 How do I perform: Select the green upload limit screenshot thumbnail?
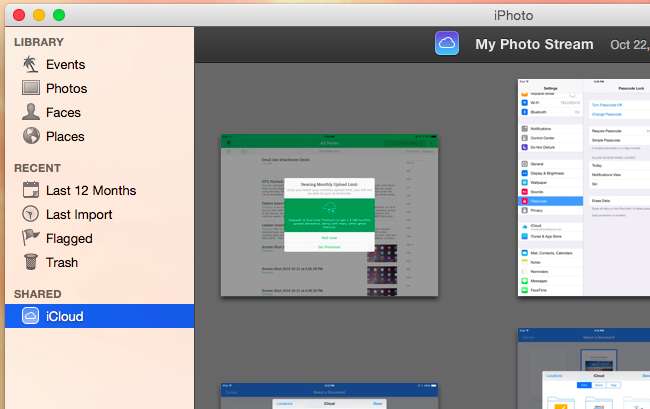[330, 215]
